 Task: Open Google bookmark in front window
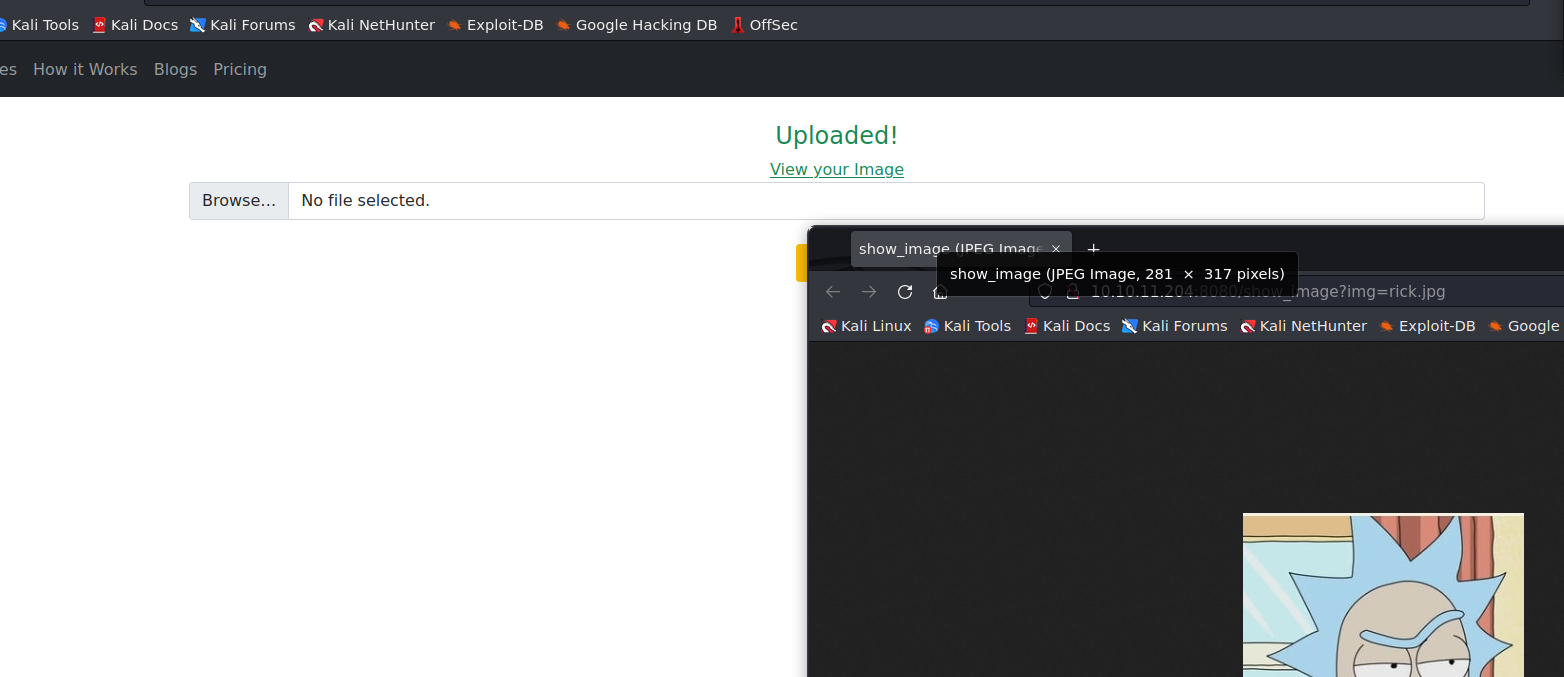click(x=1524, y=326)
